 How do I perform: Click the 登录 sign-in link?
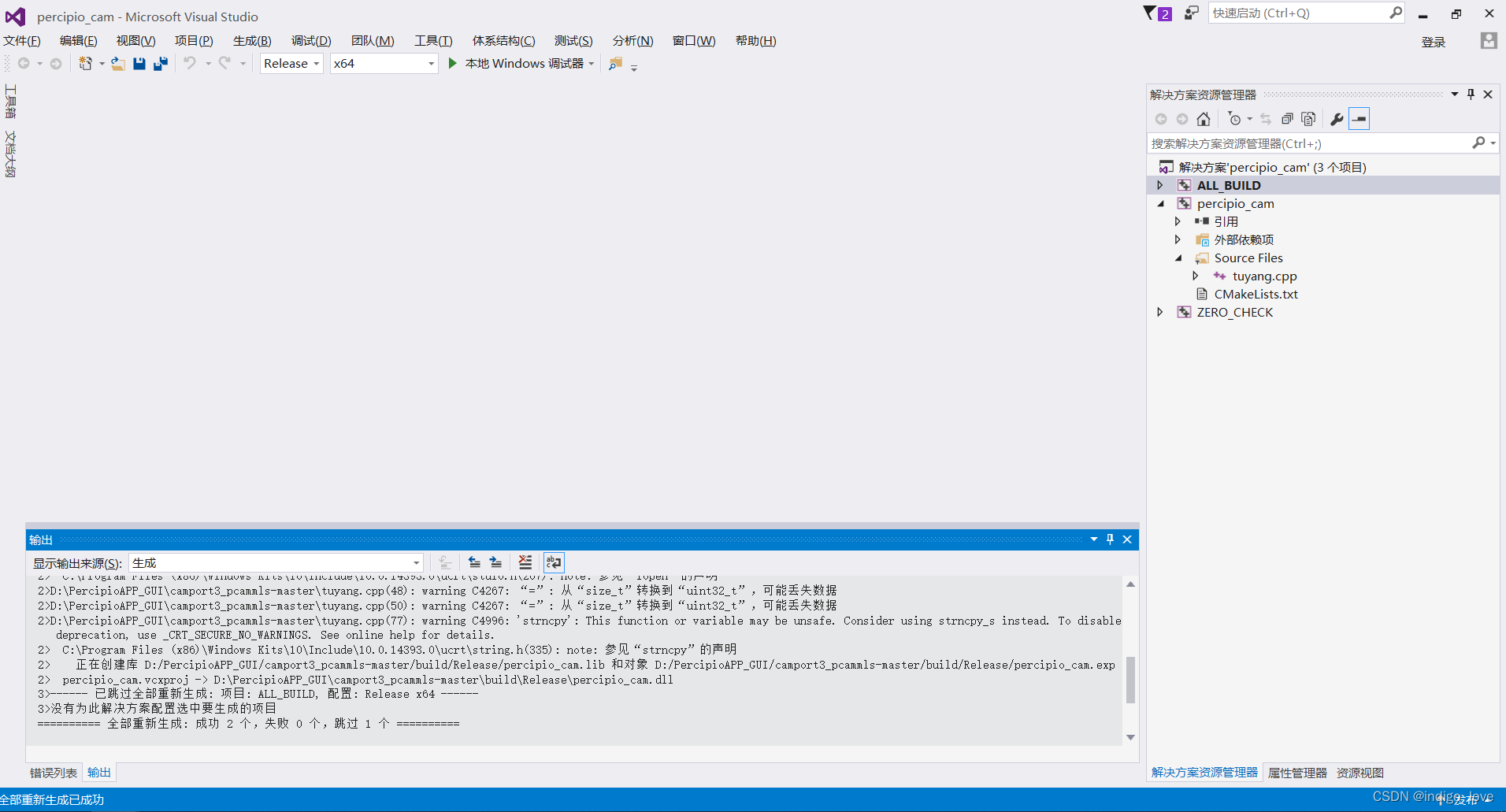pyautogui.click(x=1433, y=42)
